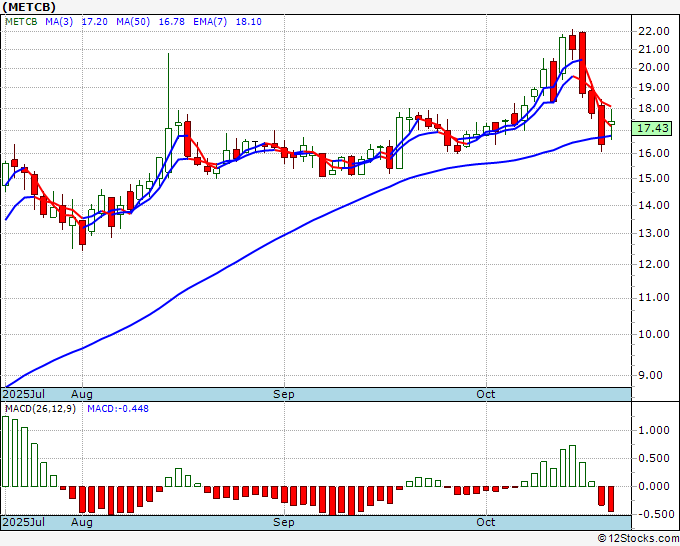Click Oct on MACD date axis

point(485,522)
